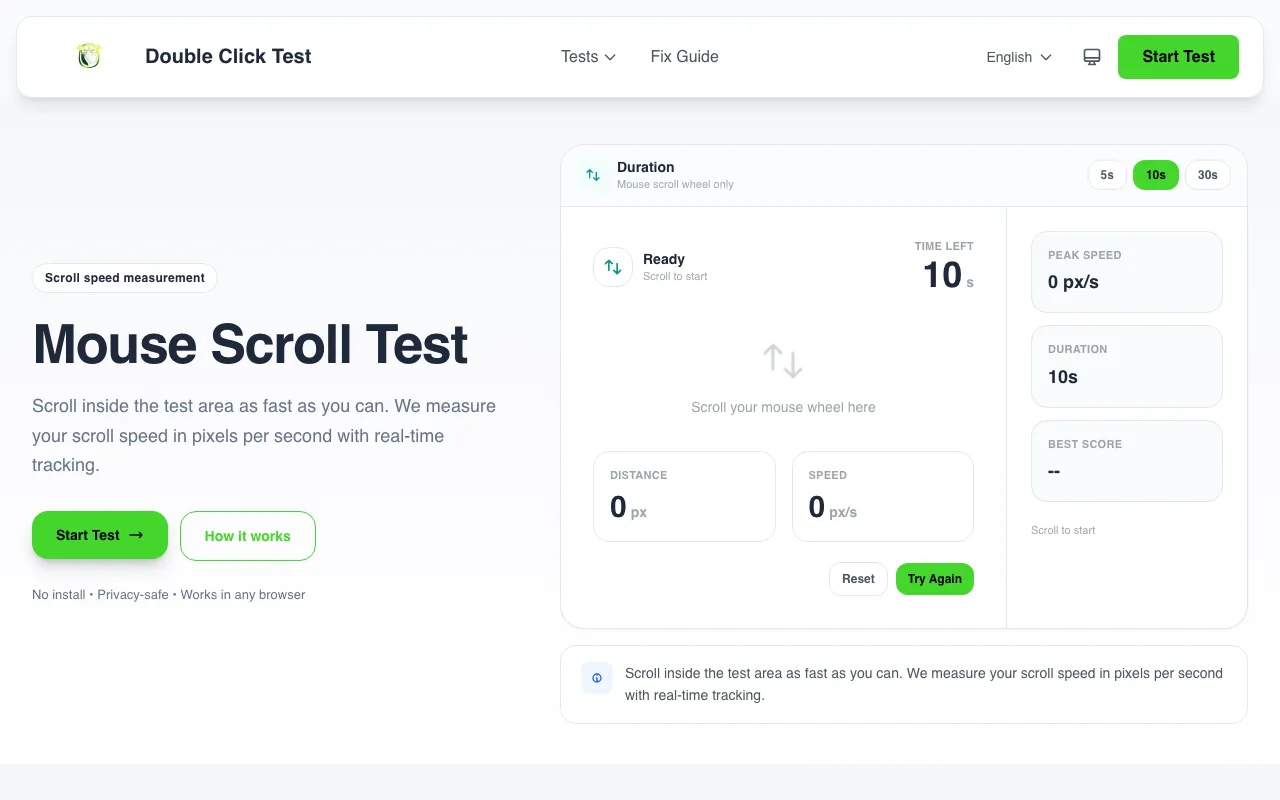The height and width of the screenshot is (800, 1280).
Task: Click the Reset button below the stats
Action: [858, 578]
